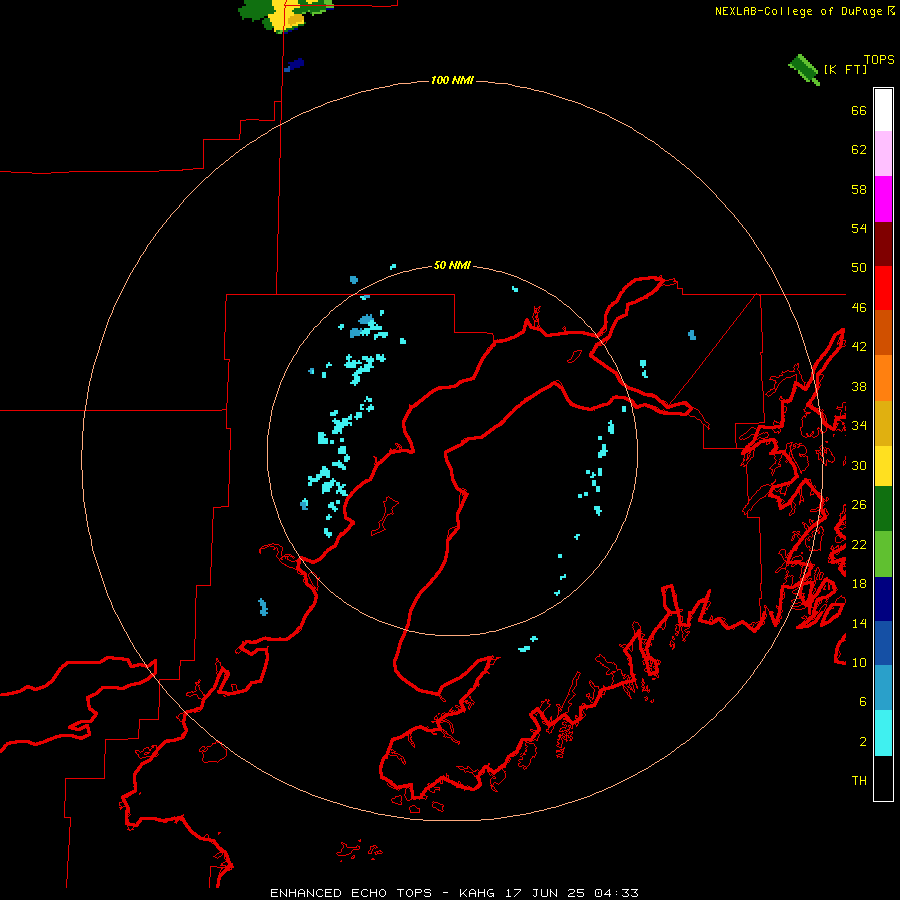Click the small navy echo below the top storm

(294, 65)
